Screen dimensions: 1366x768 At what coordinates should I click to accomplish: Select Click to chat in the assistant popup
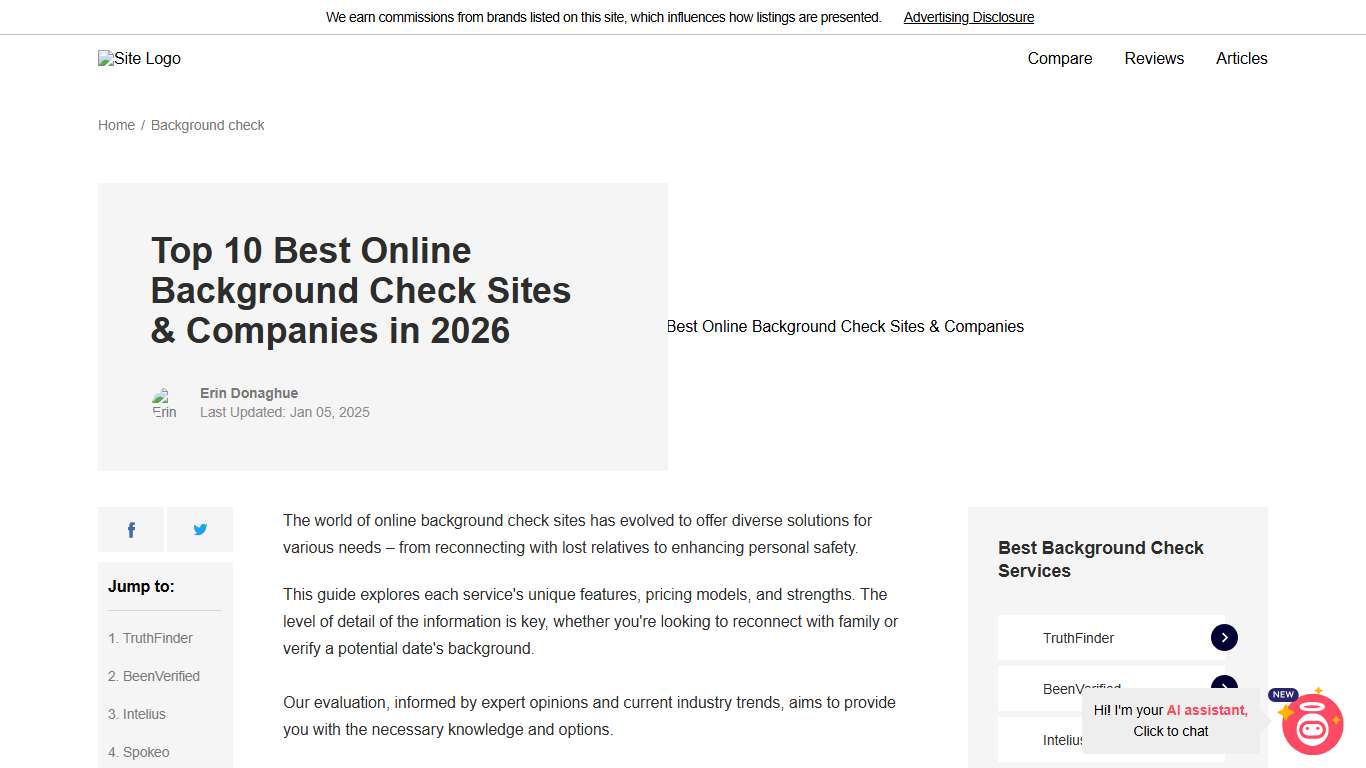coord(1170,731)
